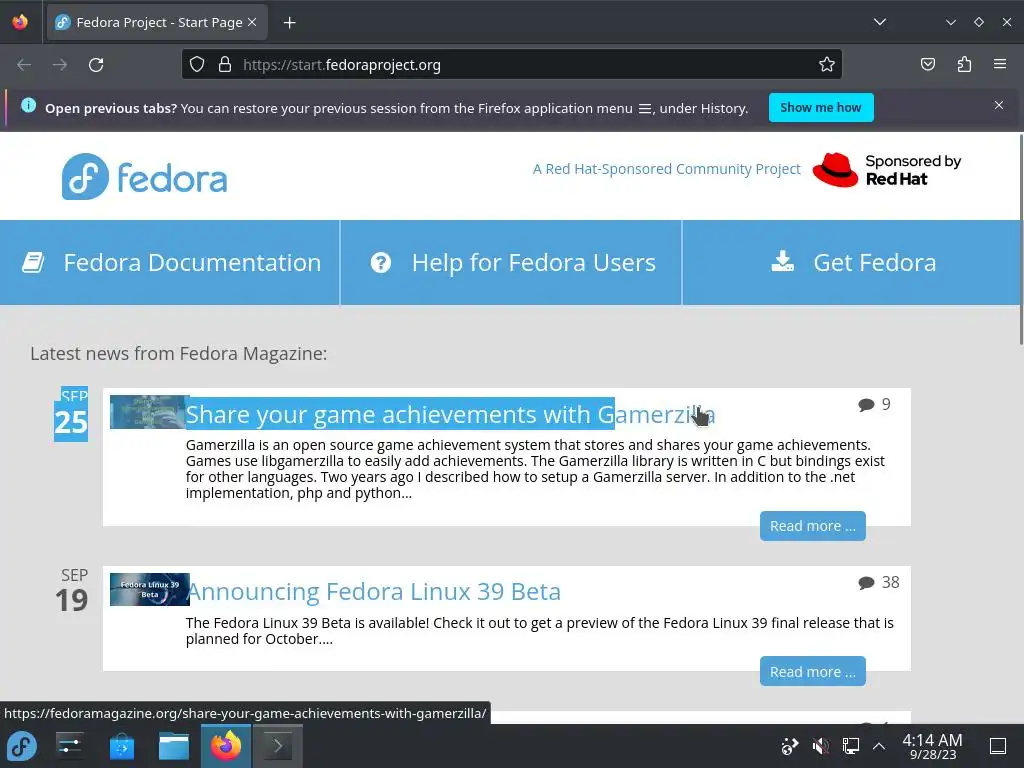1024x768 pixels.
Task: Open Share your game achievements with Gamerzilla article
Action: 451,415
